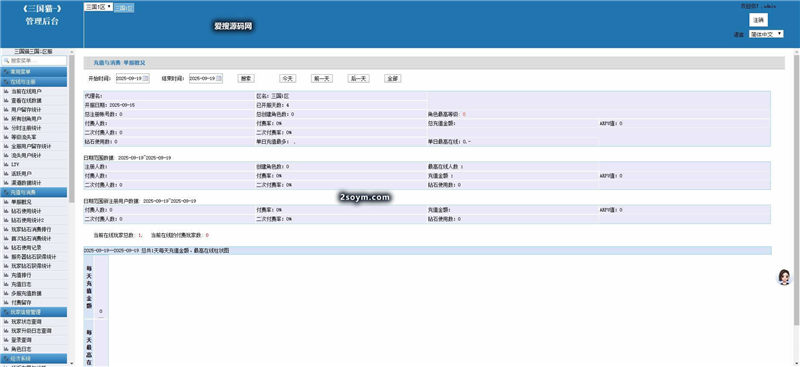
Task: Click the chart icon beside 服务器钻石获得统计
Action: (x=6, y=257)
